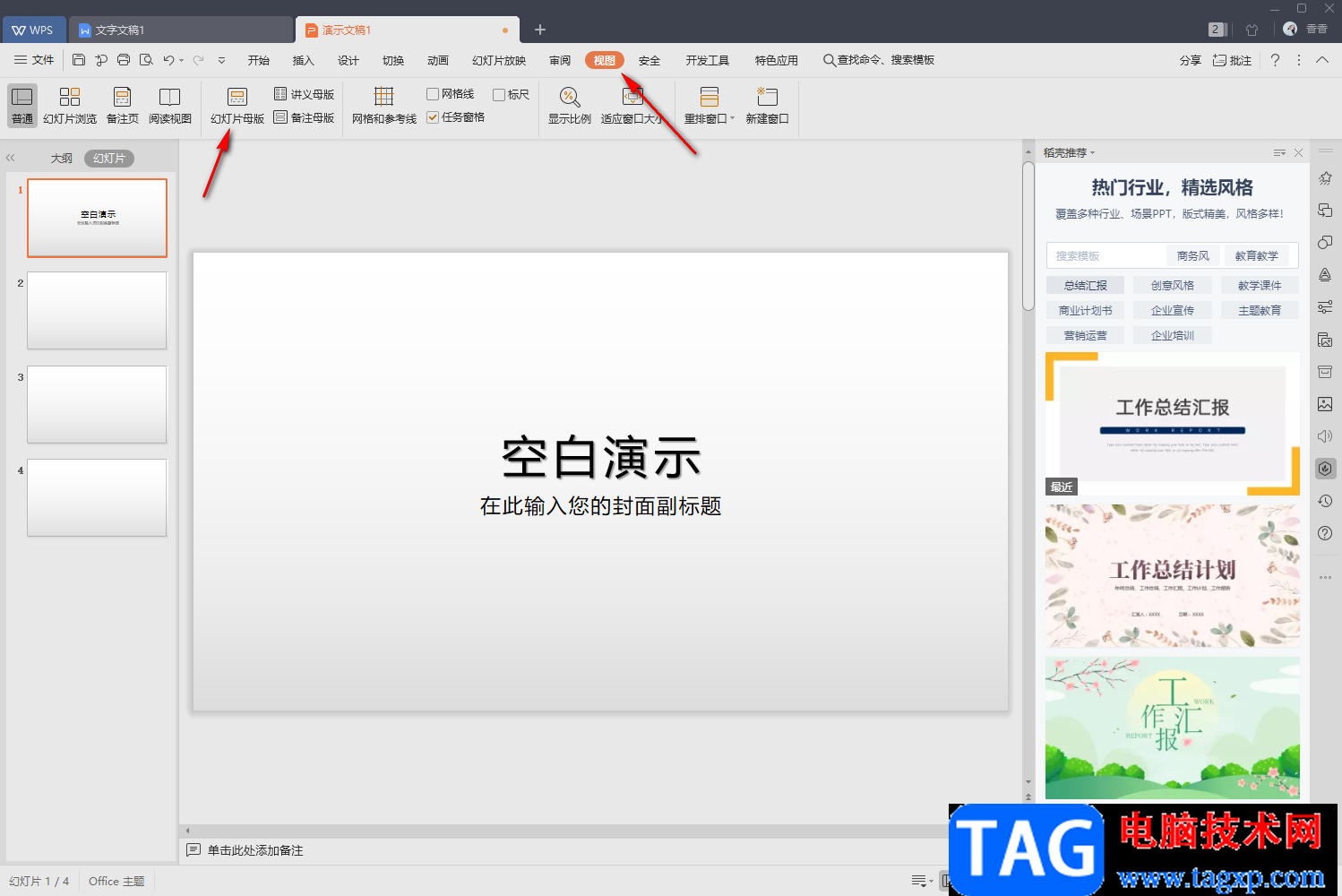
Task: Select the 商务风 style filter
Action: [x=1192, y=255]
